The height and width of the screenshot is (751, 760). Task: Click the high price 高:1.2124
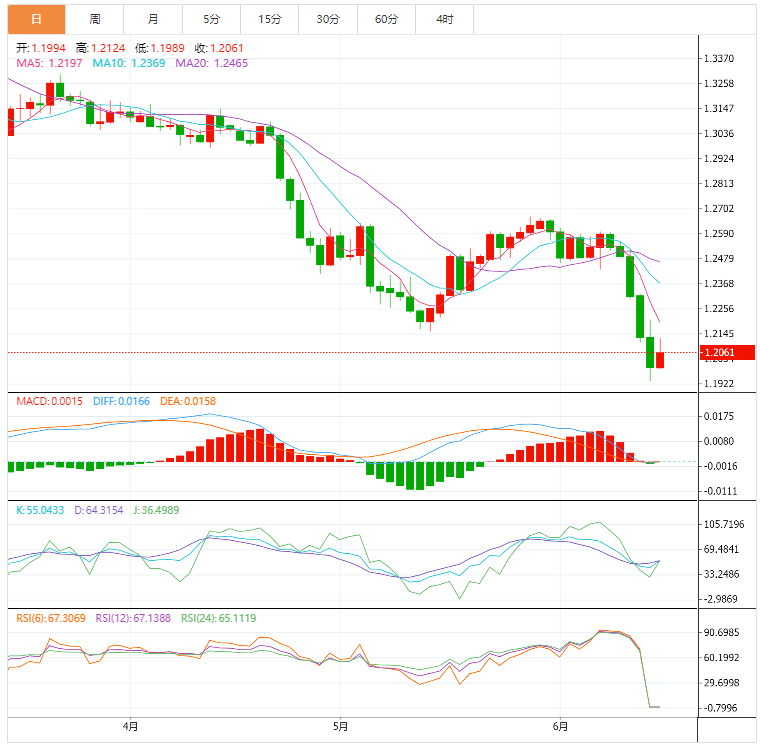[x=100, y=48]
